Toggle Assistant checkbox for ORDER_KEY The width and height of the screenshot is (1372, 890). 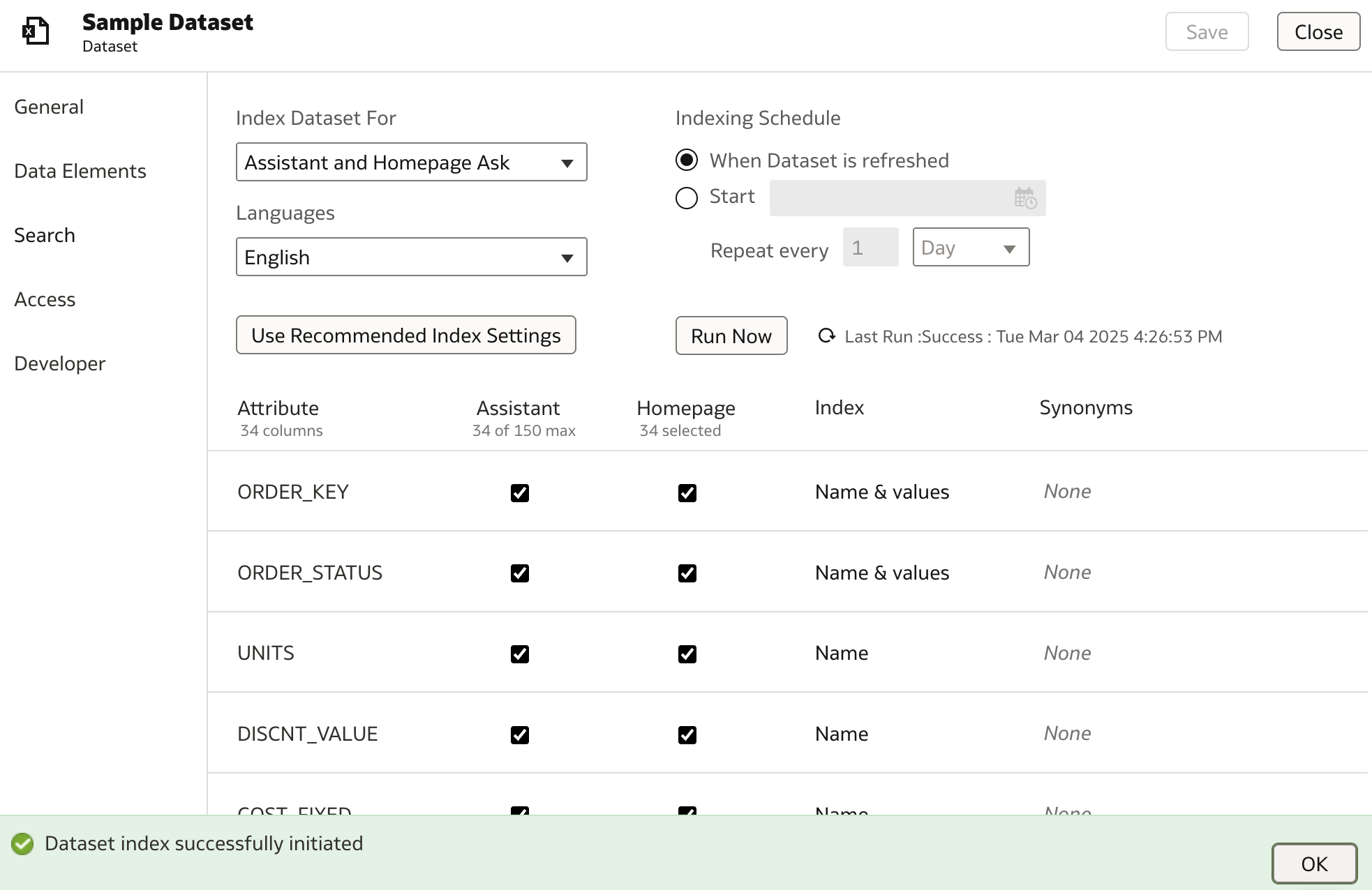[x=520, y=493]
